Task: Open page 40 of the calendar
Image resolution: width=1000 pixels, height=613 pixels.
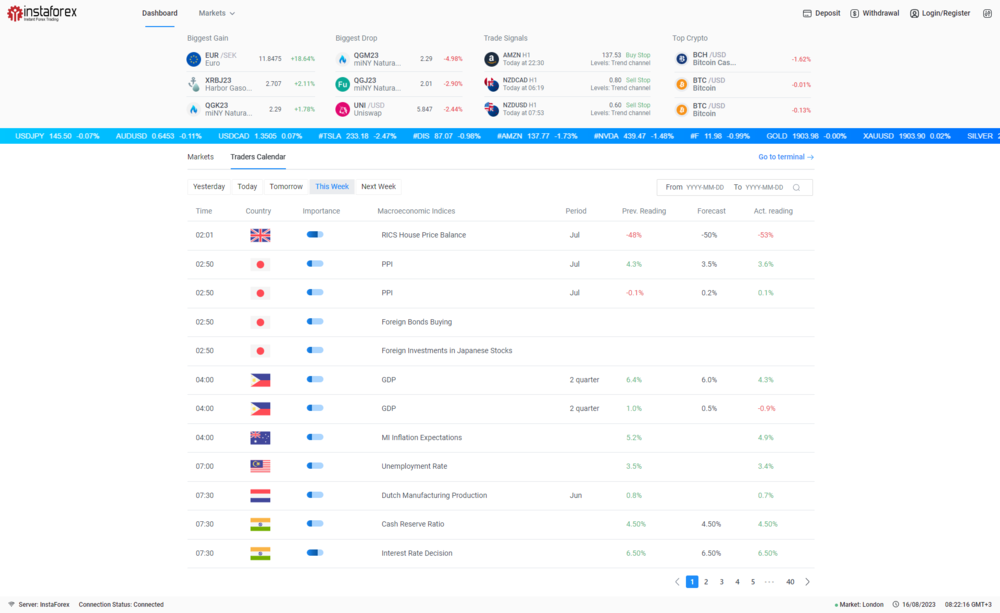Action: tap(790, 582)
